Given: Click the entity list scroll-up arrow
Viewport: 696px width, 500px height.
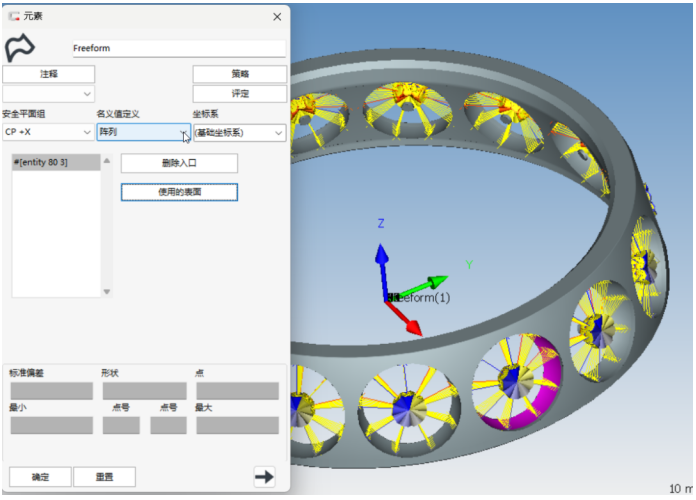Looking at the screenshot, I should [107, 160].
